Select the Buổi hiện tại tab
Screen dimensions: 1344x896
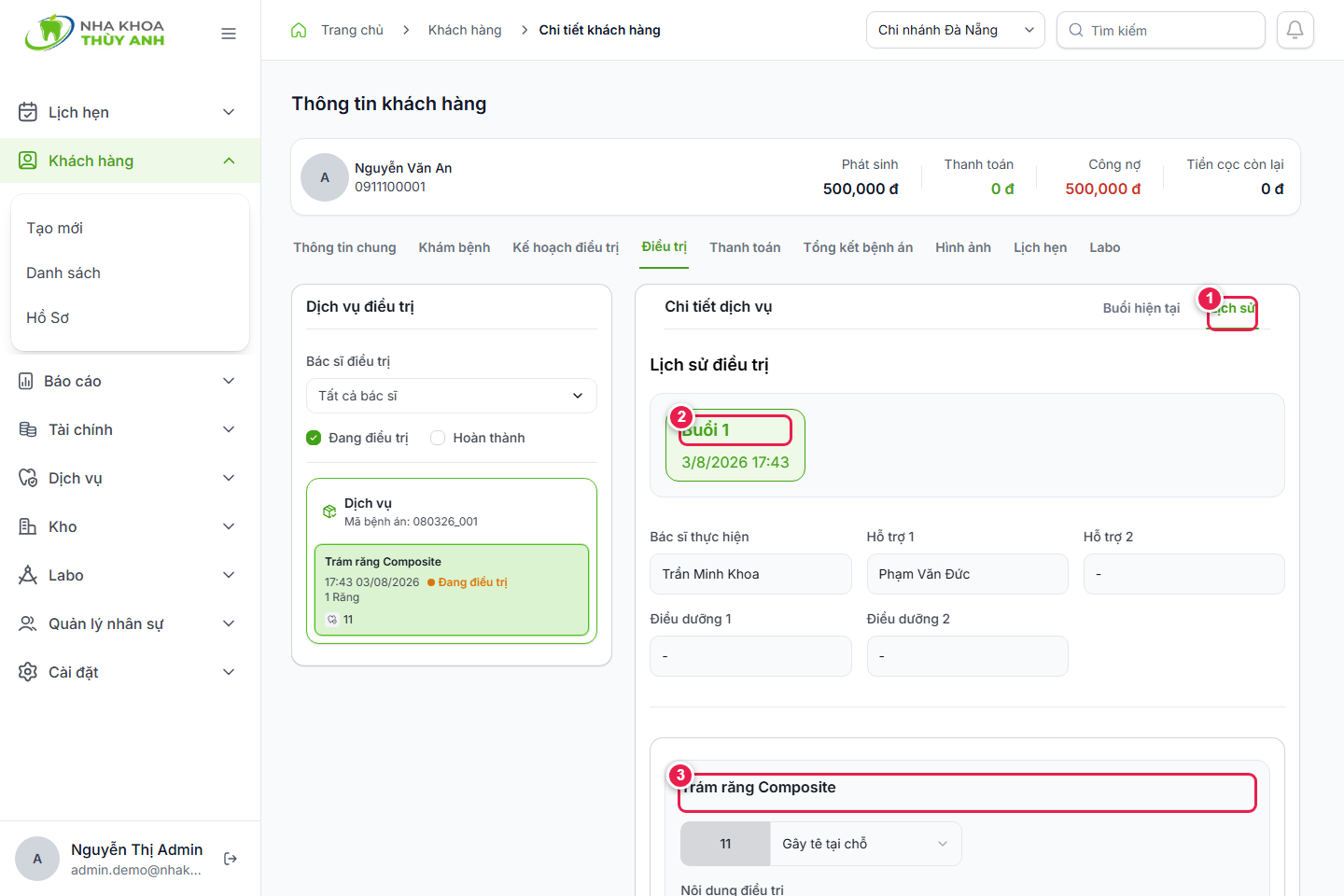click(1141, 308)
